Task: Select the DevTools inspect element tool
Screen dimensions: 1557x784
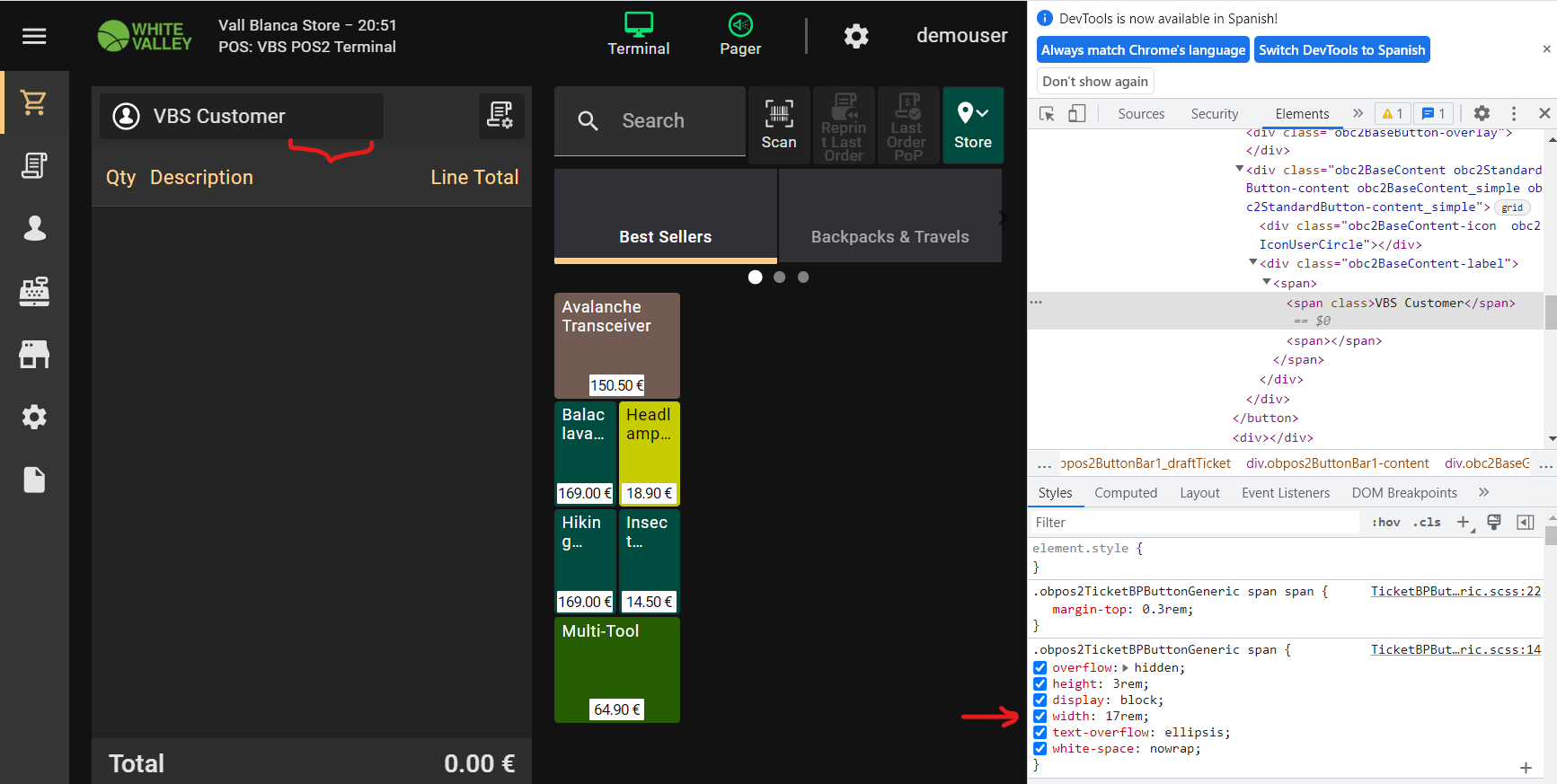Action: click(1047, 113)
